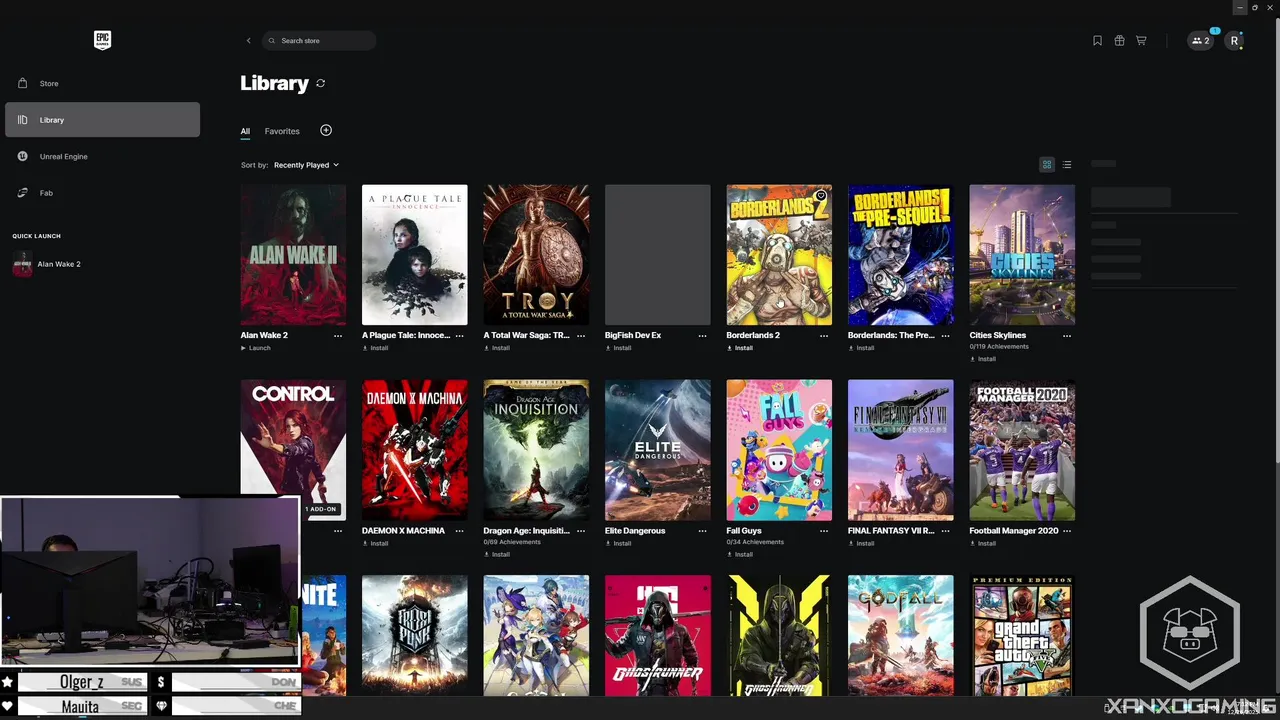Add a new collection with plus
The image size is (1280, 720).
click(326, 130)
